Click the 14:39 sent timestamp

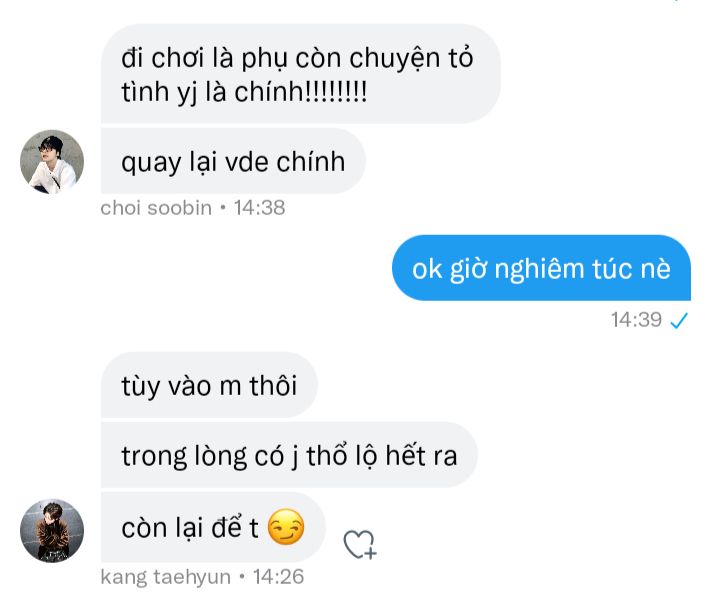point(636,320)
